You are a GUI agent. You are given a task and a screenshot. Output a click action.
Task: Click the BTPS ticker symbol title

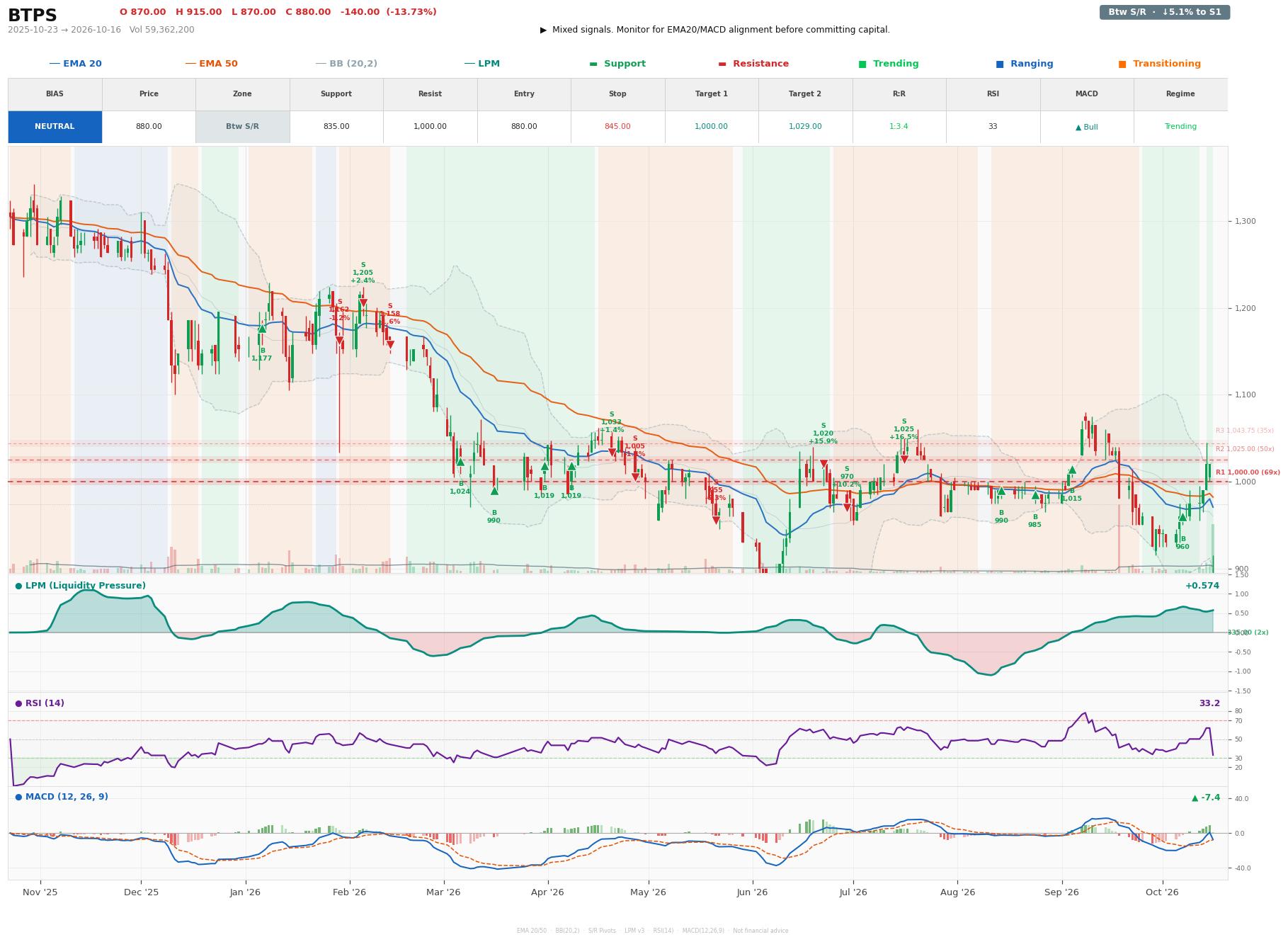click(x=33, y=16)
